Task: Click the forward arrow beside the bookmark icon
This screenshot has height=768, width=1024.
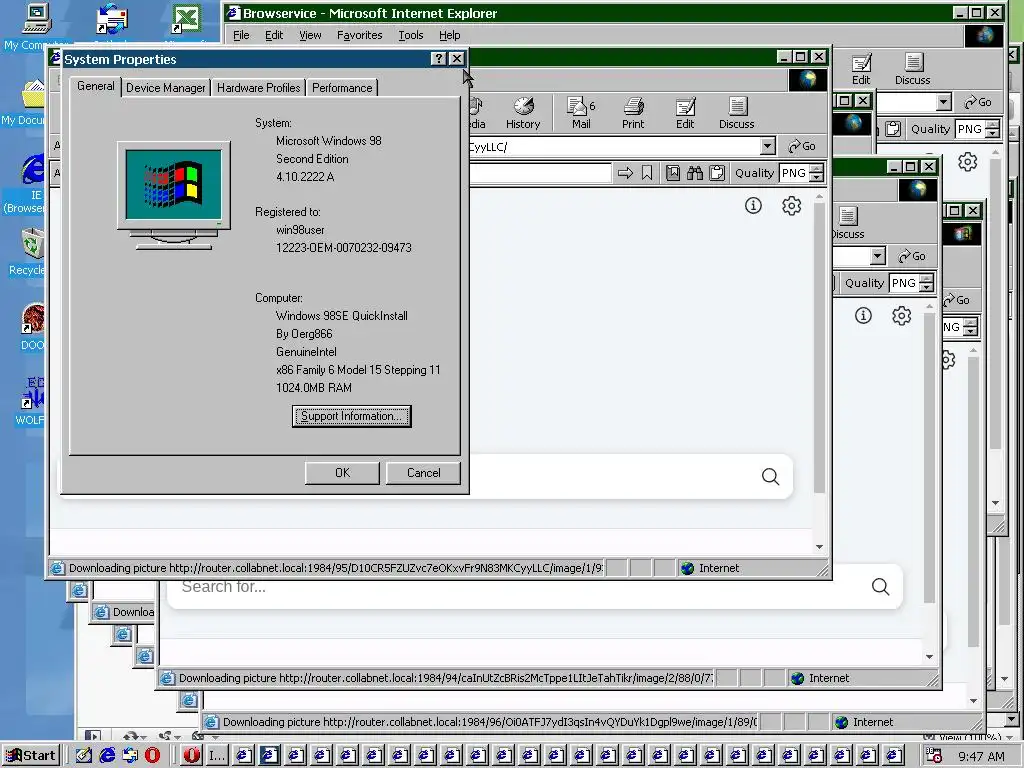Action: click(625, 173)
